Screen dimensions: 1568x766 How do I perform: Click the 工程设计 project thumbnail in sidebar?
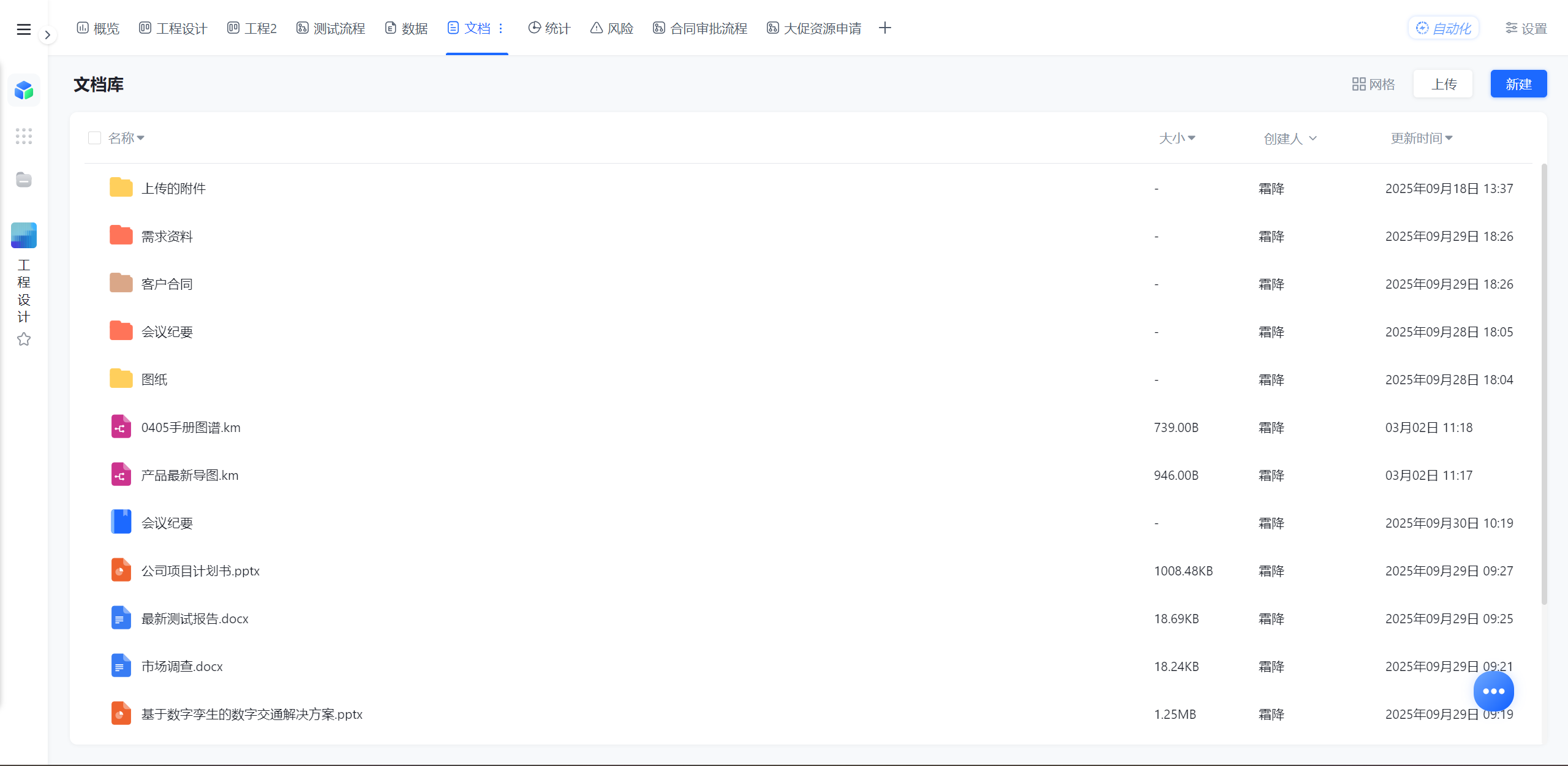click(24, 235)
